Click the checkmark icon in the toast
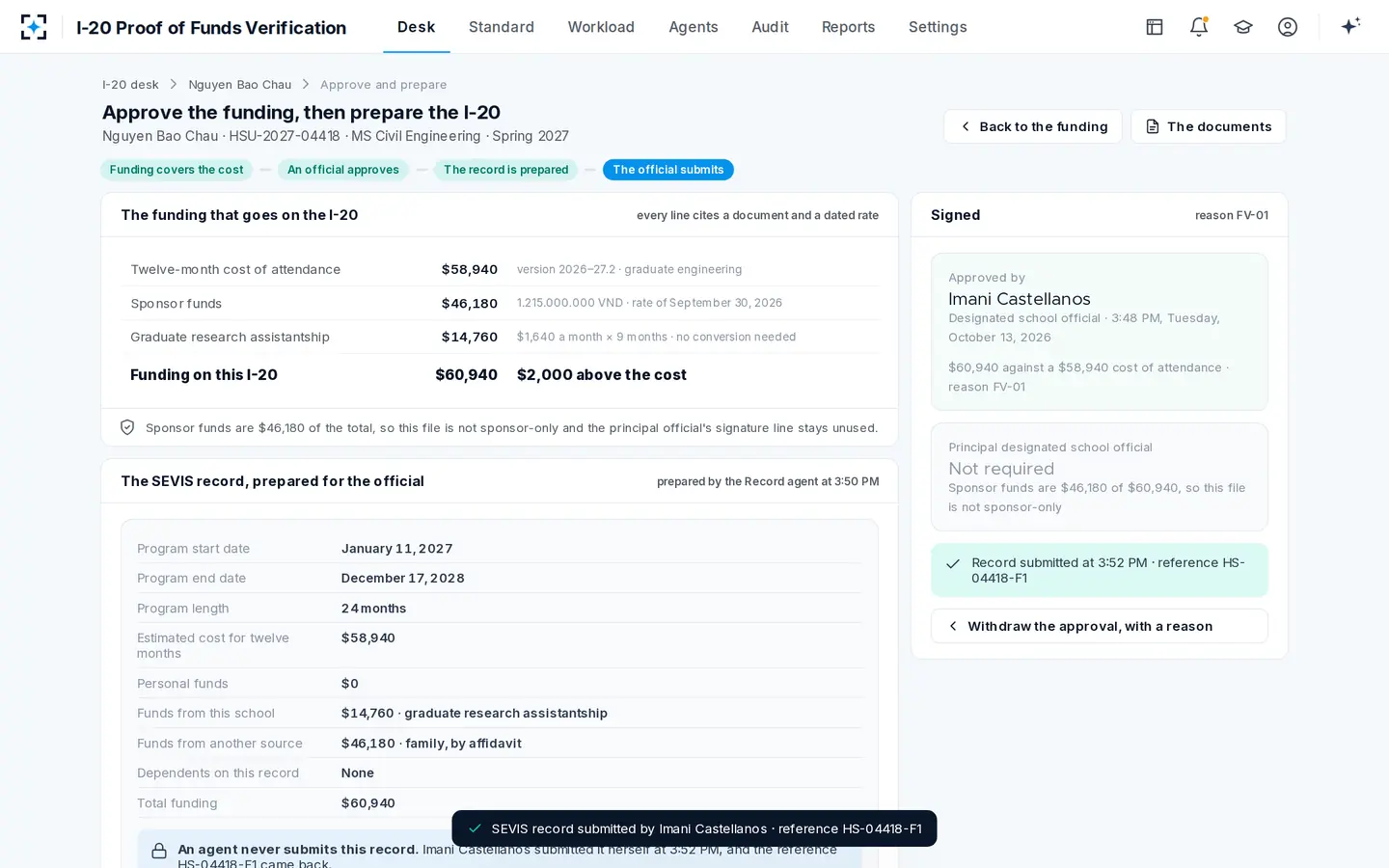Viewport: 1389px width, 868px height. [x=475, y=828]
